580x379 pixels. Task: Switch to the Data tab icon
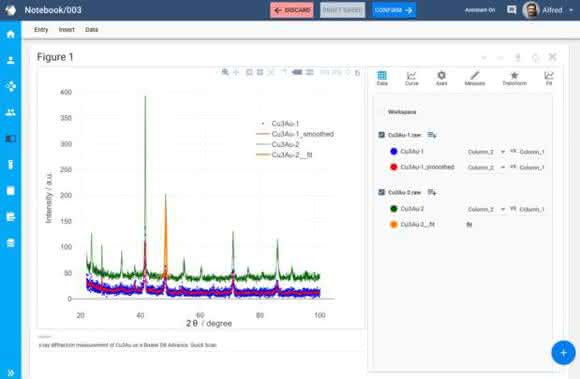point(382,78)
